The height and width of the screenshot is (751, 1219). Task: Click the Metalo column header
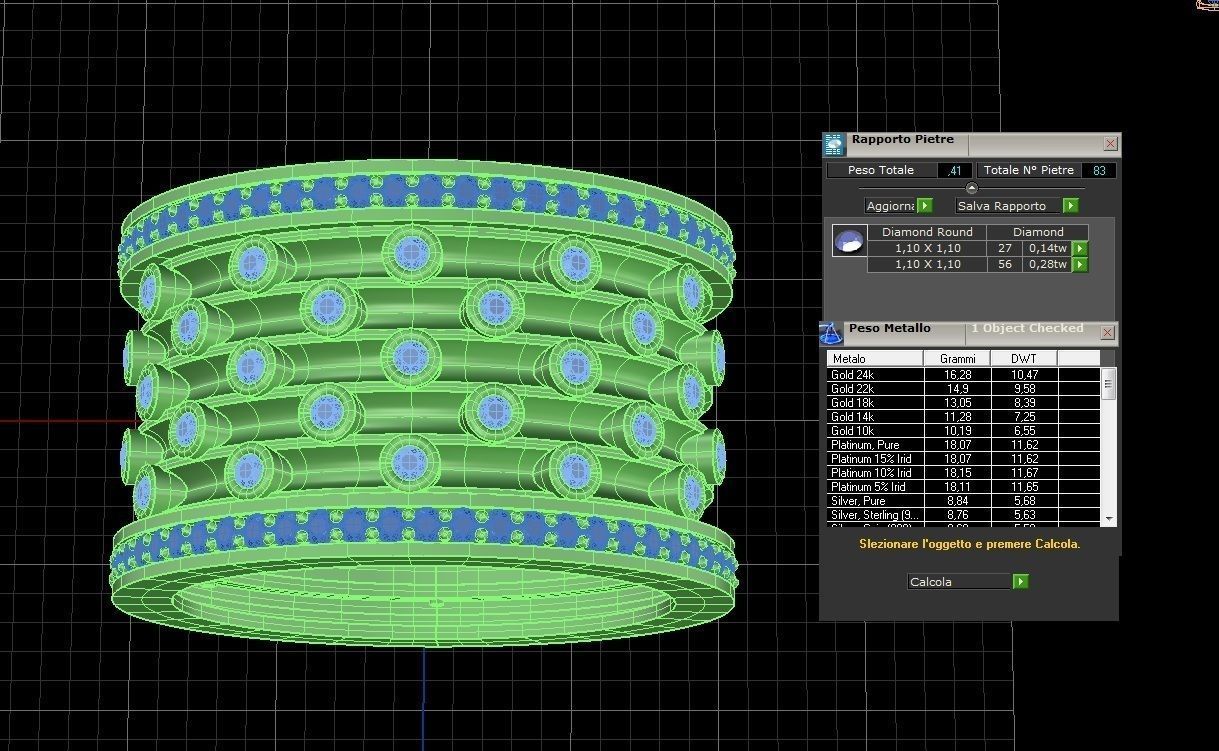point(875,358)
